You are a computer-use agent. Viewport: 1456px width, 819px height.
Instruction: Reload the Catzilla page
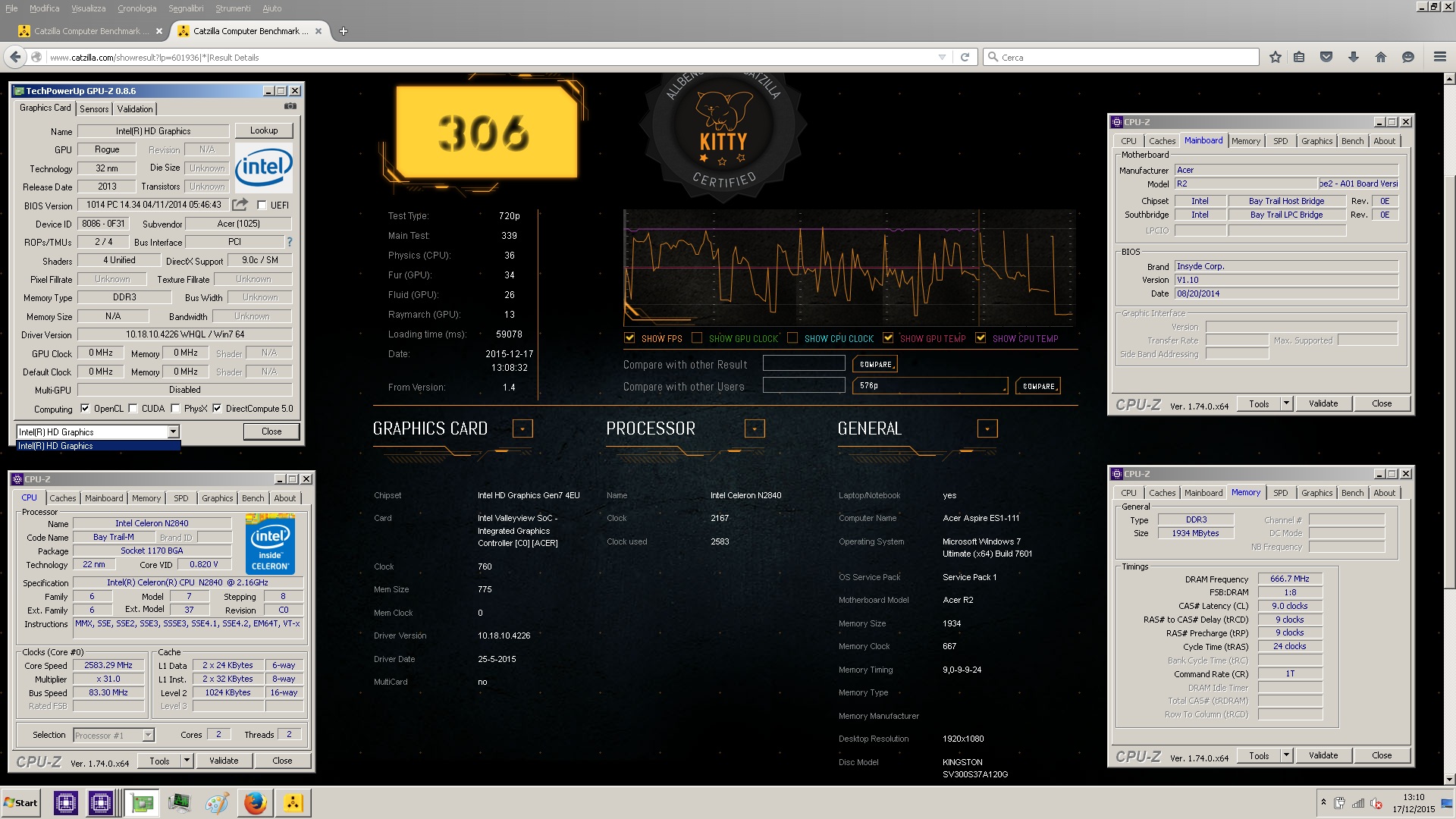pos(965,57)
